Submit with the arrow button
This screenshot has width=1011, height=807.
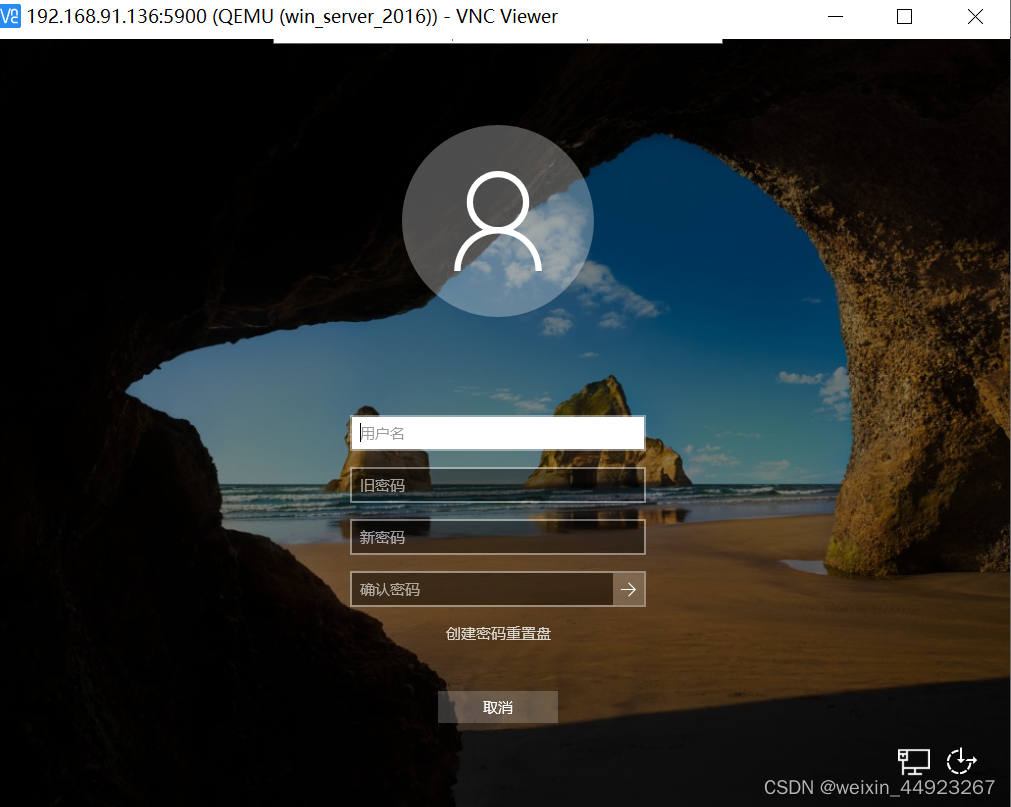tap(629, 589)
